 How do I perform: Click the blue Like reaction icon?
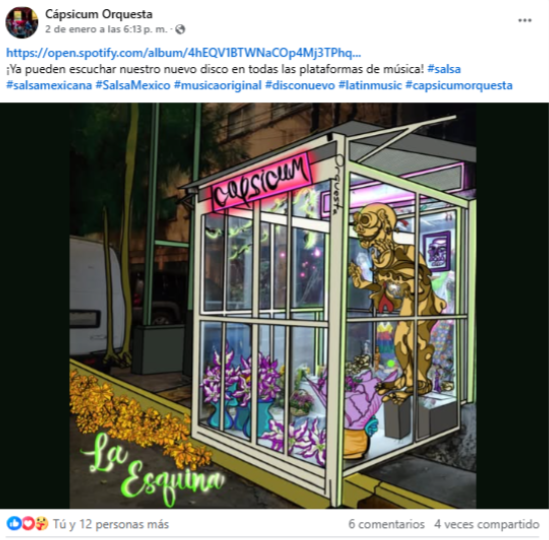pyautogui.click(x=14, y=524)
